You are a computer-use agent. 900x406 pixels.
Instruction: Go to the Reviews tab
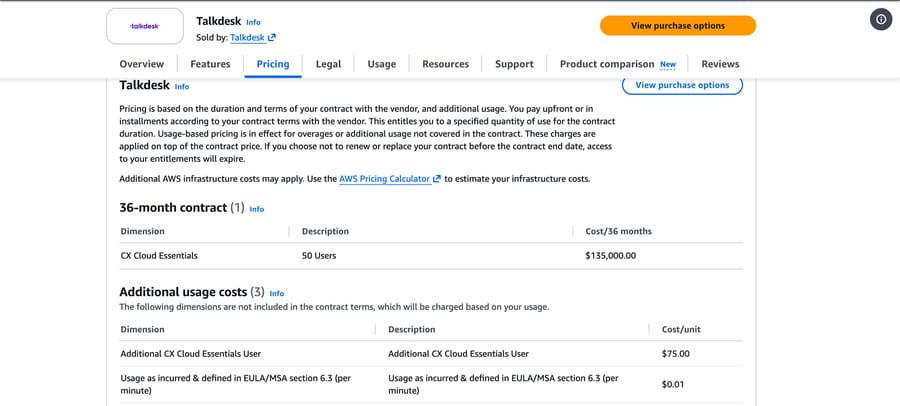click(720, 64)
